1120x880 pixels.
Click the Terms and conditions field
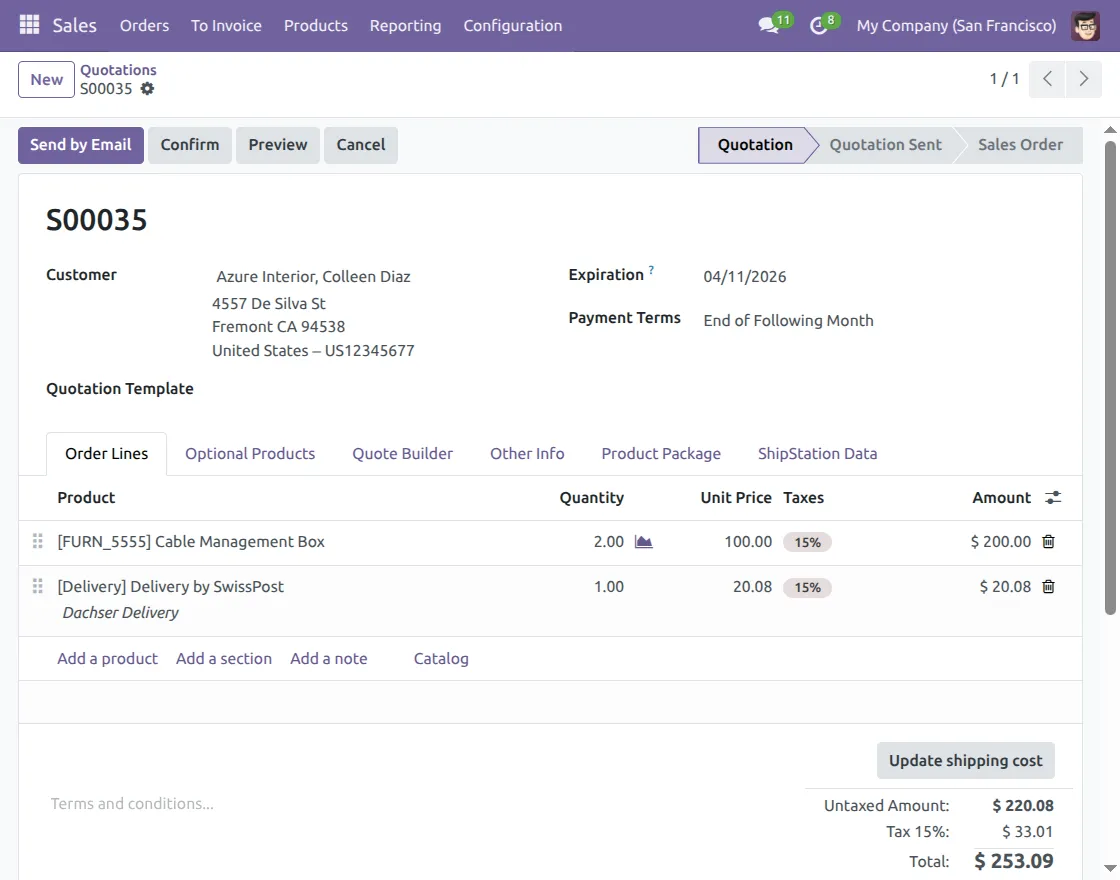click(x=131, y=803)
